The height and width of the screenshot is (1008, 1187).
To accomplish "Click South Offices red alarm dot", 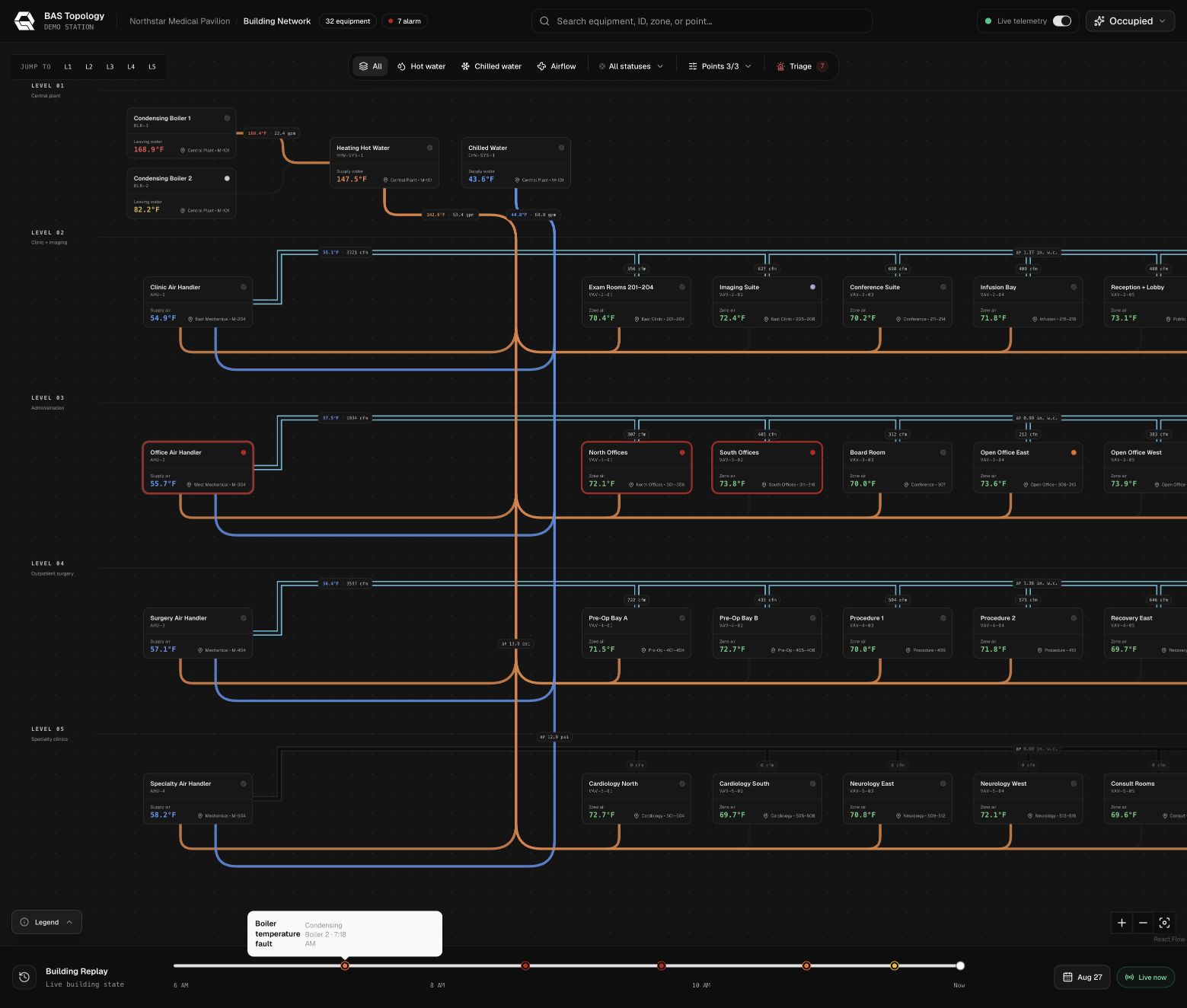I will pos(812,452).
